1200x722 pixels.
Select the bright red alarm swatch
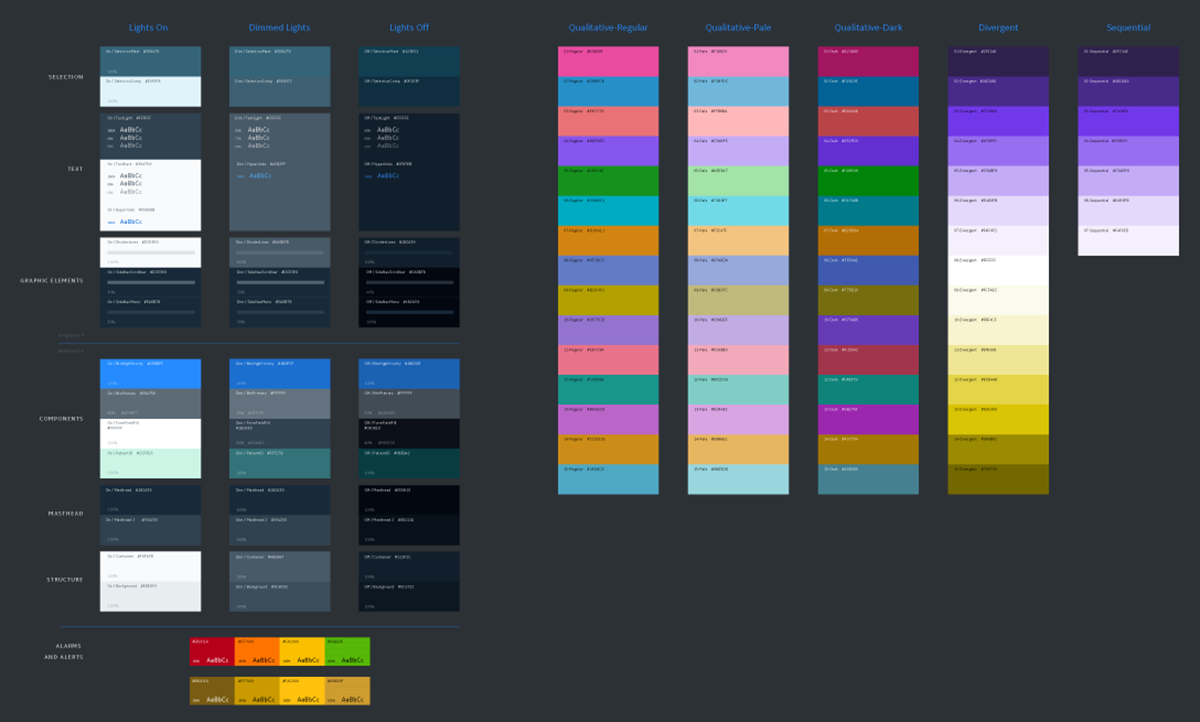[x=212, y=651]
